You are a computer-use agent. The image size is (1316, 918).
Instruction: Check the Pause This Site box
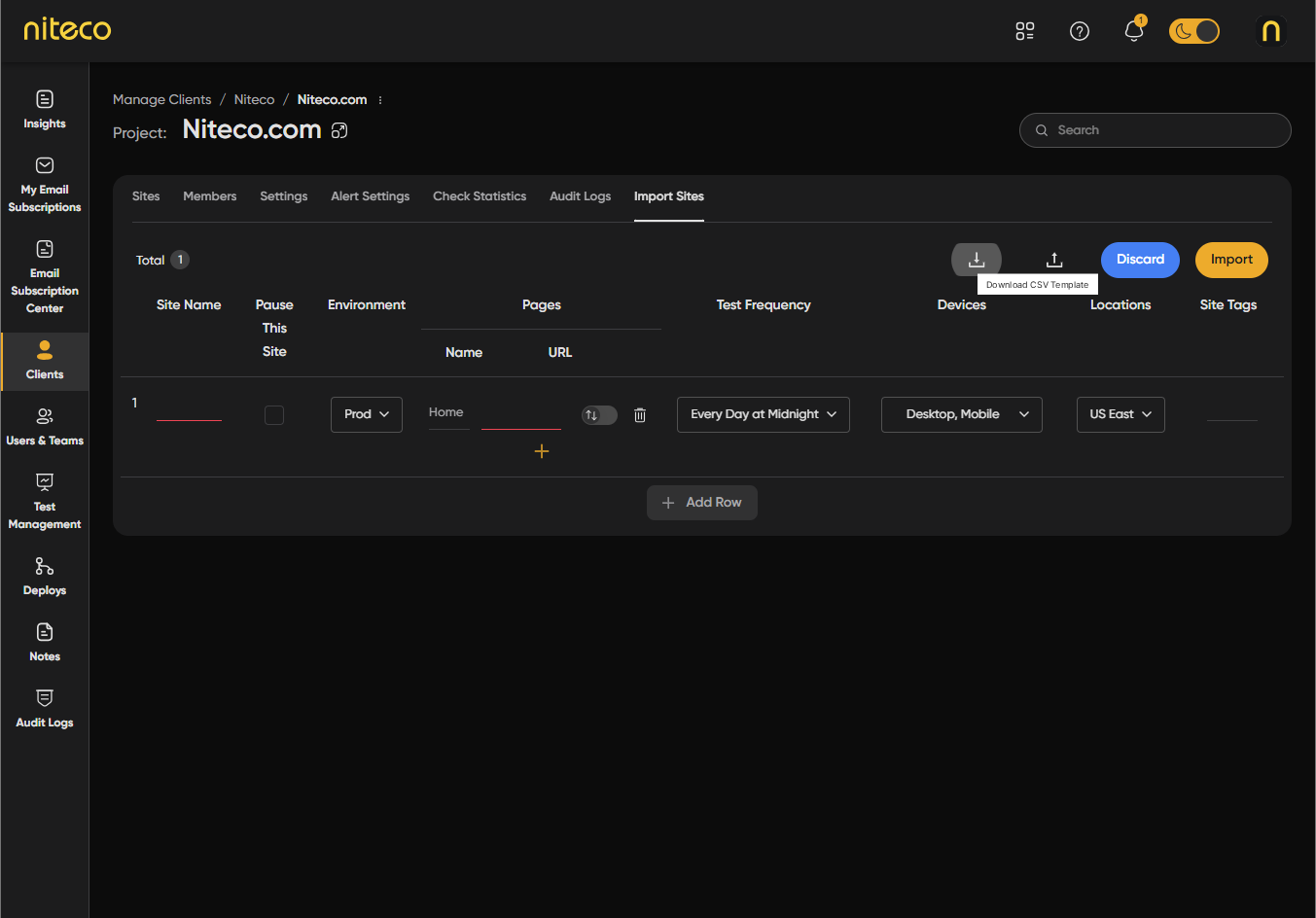[274, 415]
